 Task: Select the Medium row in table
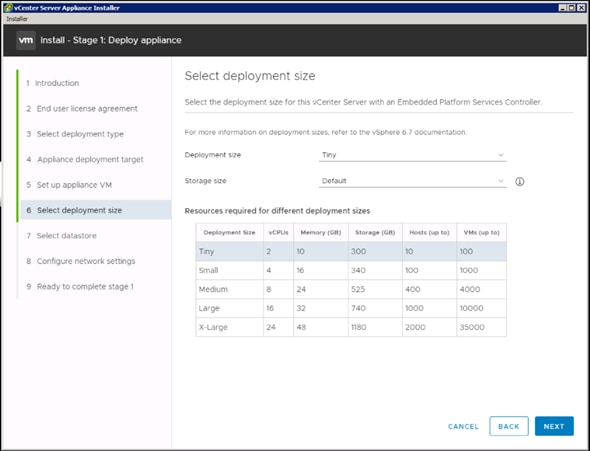pos(351,289)
